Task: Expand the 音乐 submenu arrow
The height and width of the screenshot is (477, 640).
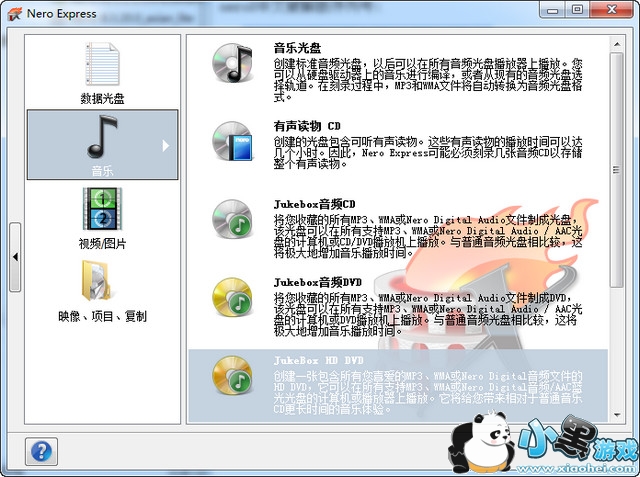Action: (x=165, y=146)
